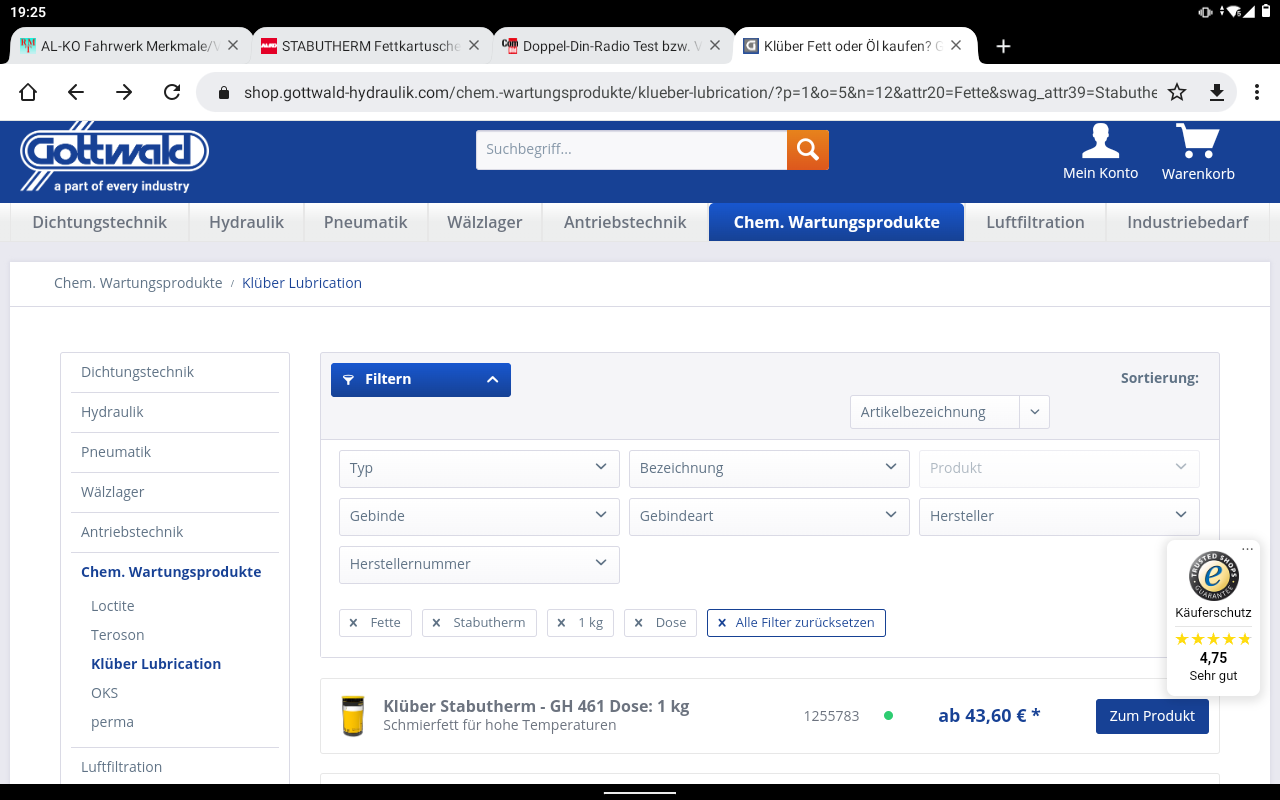The image size is (1280, 800).
Task: Click Klüber Lubrication breadcrumb link
Action: [x=302, y=283]
